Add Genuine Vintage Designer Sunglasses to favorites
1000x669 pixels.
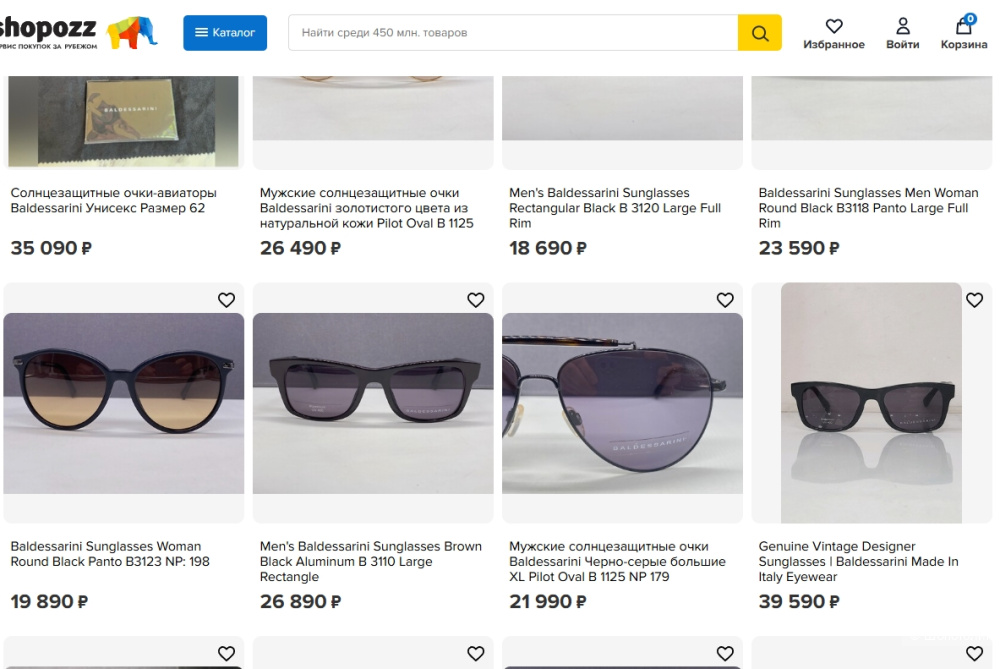974,300
